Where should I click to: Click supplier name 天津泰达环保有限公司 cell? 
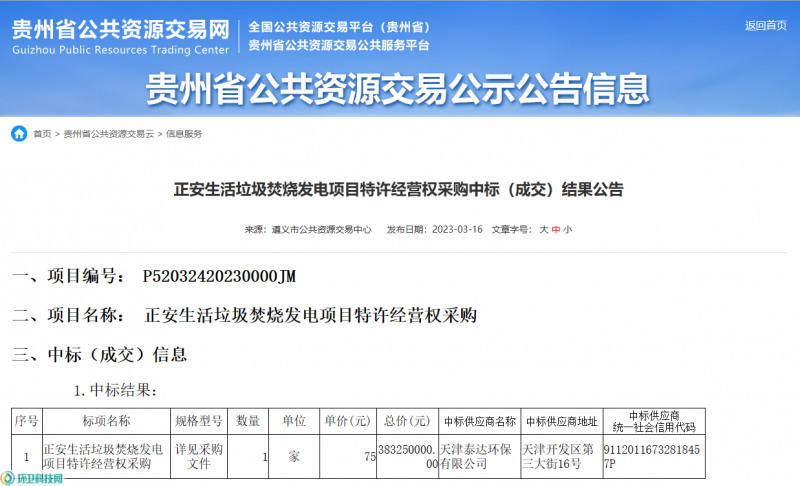[479, 456]
